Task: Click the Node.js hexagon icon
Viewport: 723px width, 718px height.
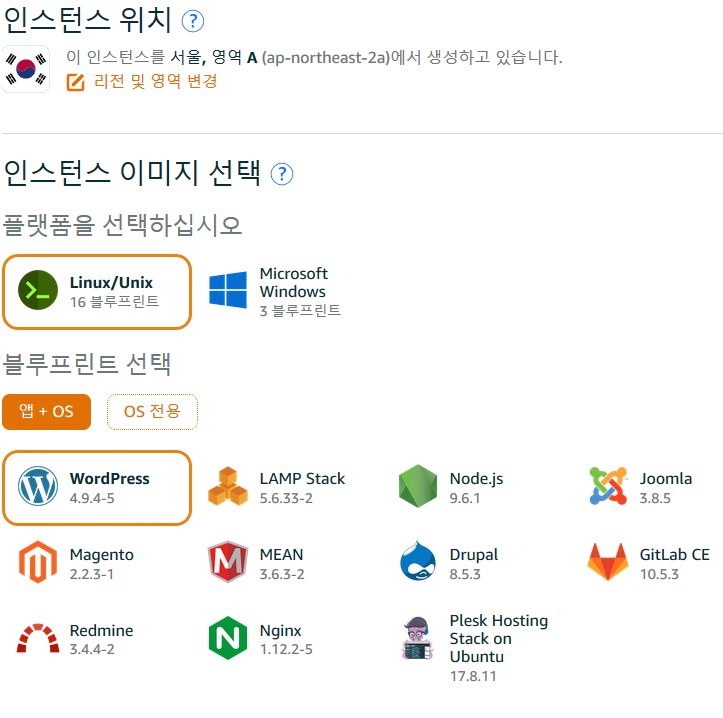Action: click(418, 486)
